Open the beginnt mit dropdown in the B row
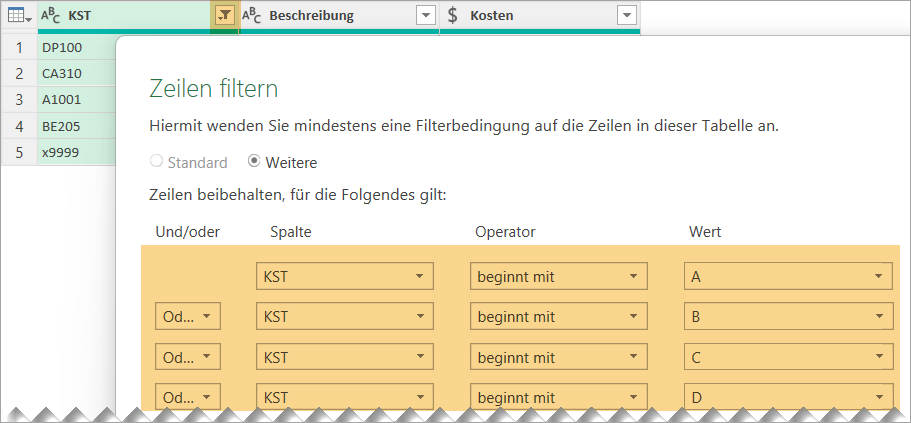 (x=558, y=316)
